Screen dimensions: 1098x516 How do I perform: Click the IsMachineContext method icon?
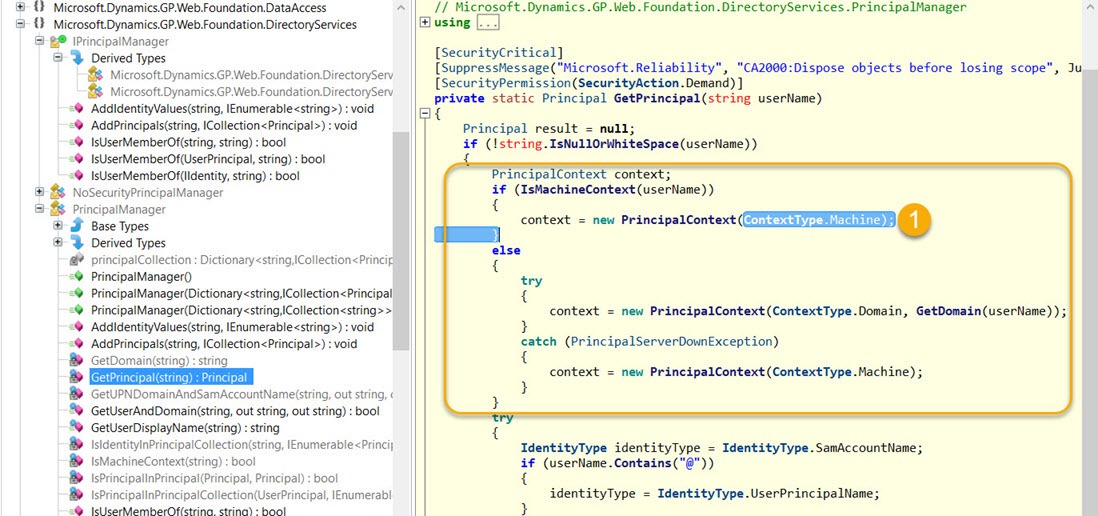pos(76,461)
